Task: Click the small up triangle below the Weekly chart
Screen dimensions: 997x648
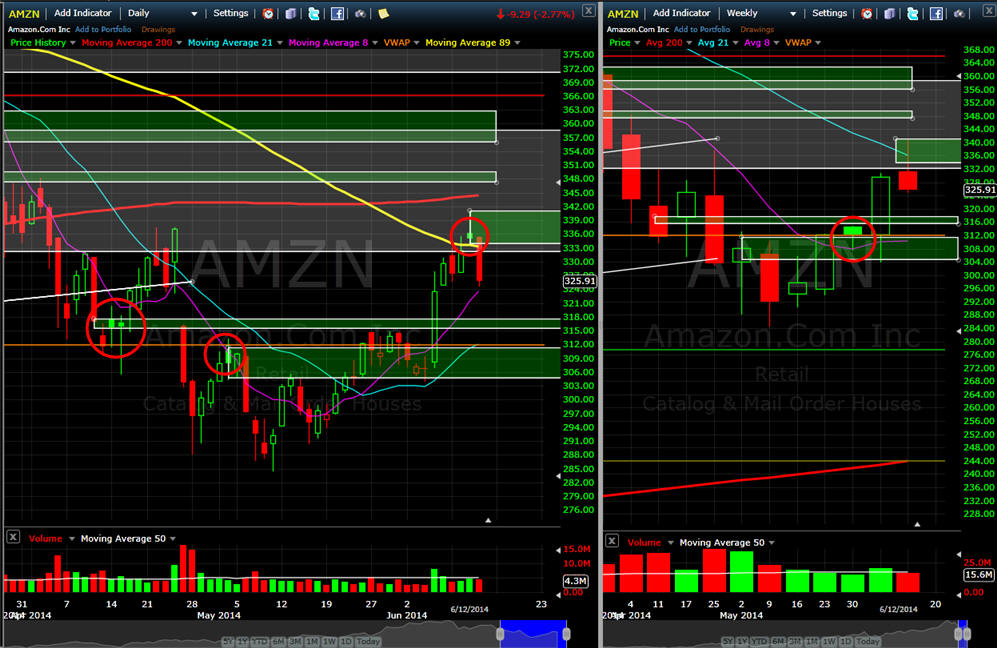Action: pyautogui.click(x=917, y=524)
